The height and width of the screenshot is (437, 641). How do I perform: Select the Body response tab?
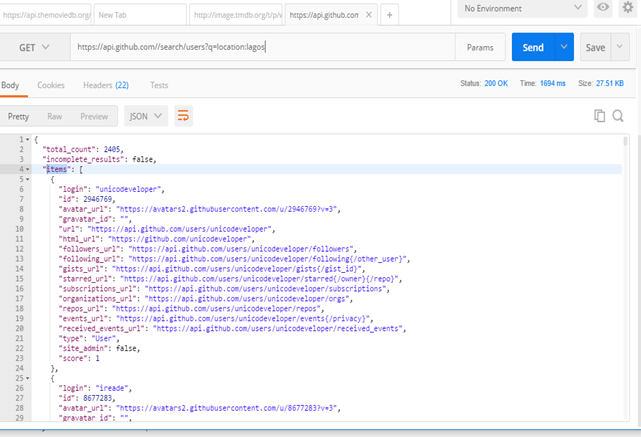[10, 85]
